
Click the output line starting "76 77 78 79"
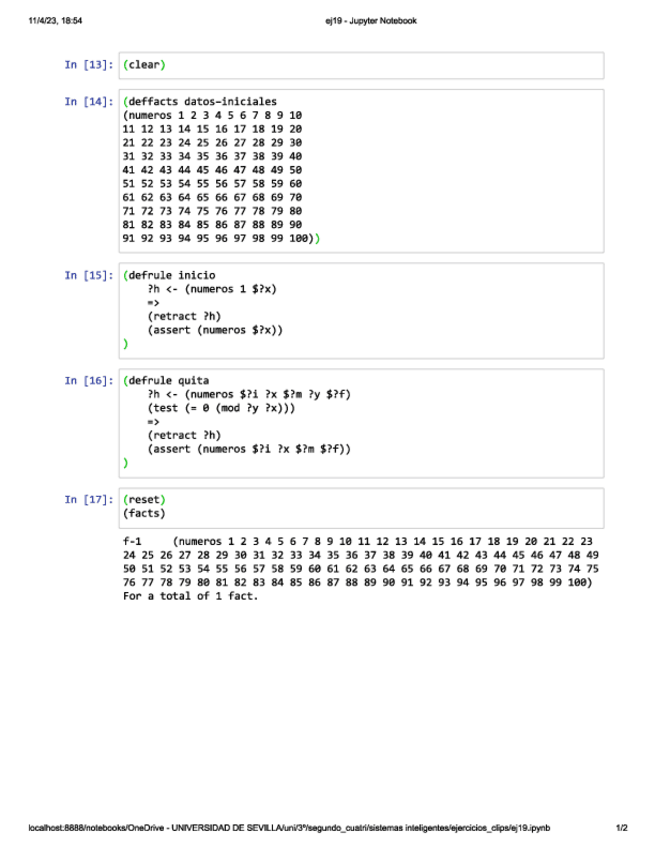pyautogui.click(x=358, y=582)
